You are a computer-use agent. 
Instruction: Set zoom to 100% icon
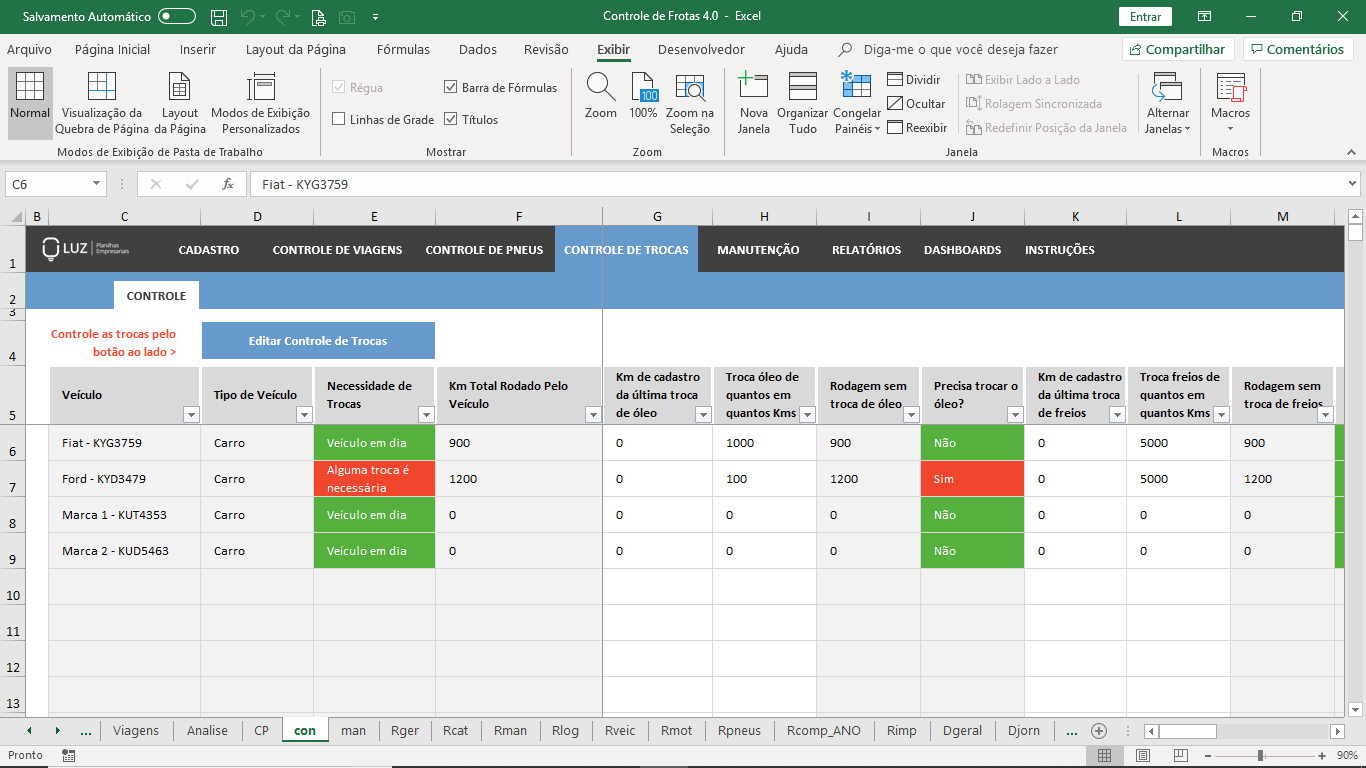645,88
